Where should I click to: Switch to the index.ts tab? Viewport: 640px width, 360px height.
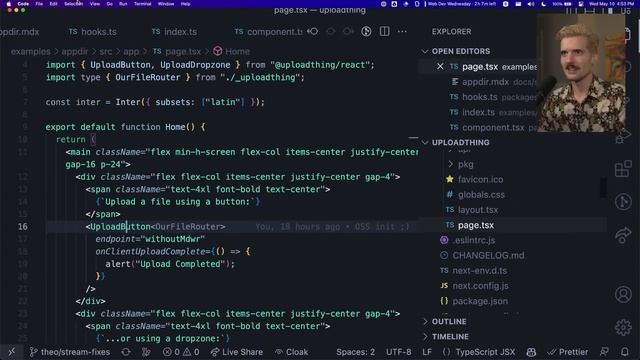pyautogui.click(x=174, y=32)
